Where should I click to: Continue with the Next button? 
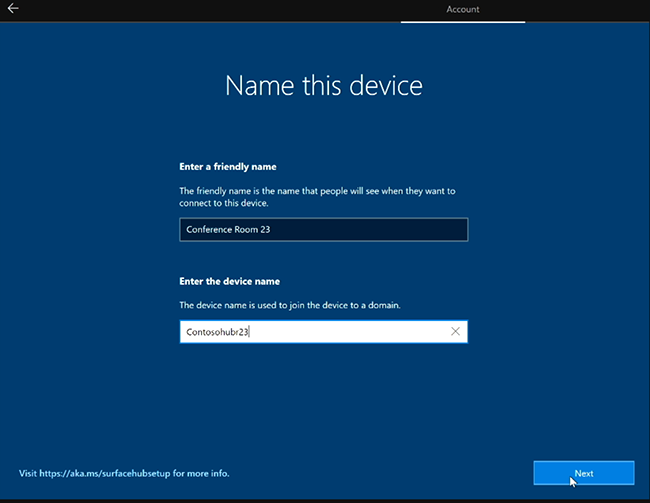coord(584,473)
